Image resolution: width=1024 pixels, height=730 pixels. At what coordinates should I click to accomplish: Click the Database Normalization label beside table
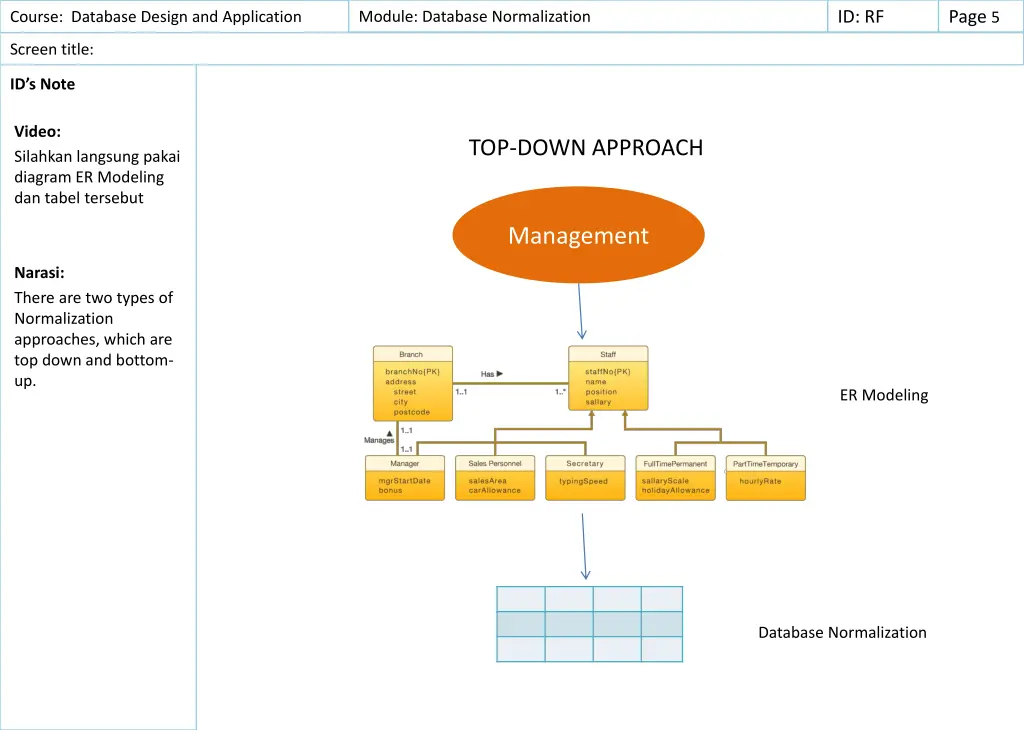point(842,633)
